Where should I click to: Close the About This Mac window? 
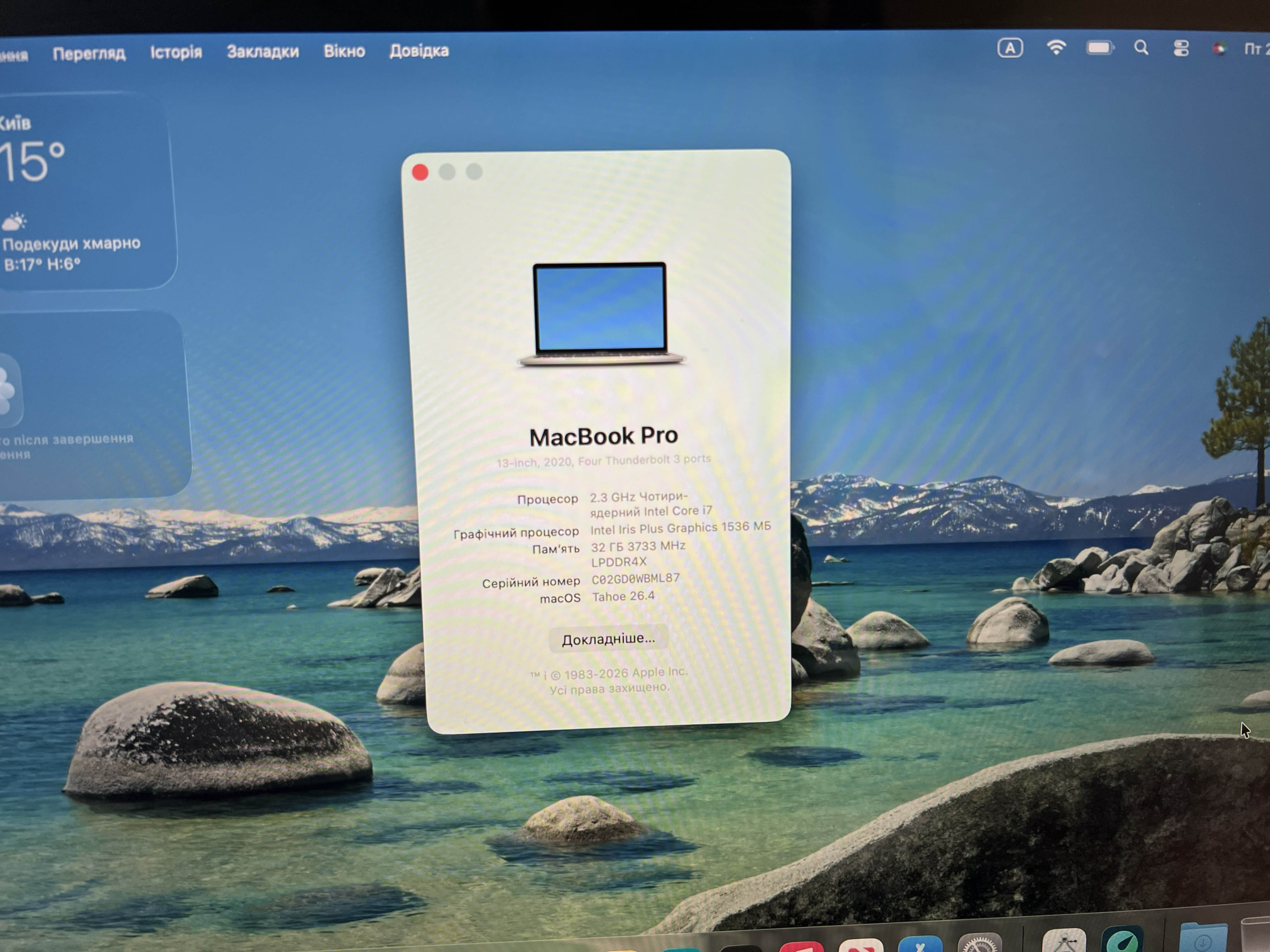420,172
